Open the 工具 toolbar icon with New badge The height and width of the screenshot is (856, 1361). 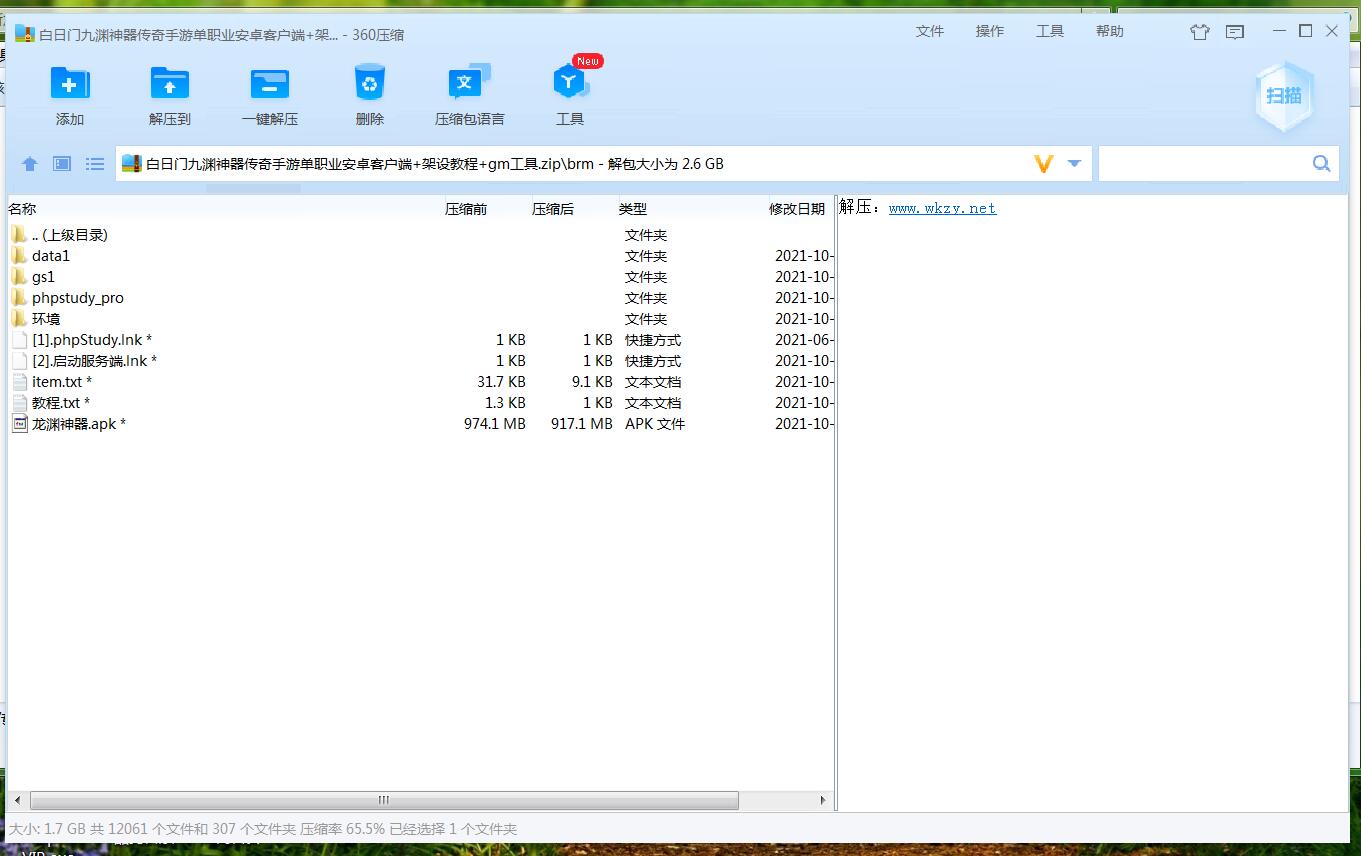pos(570,85)
